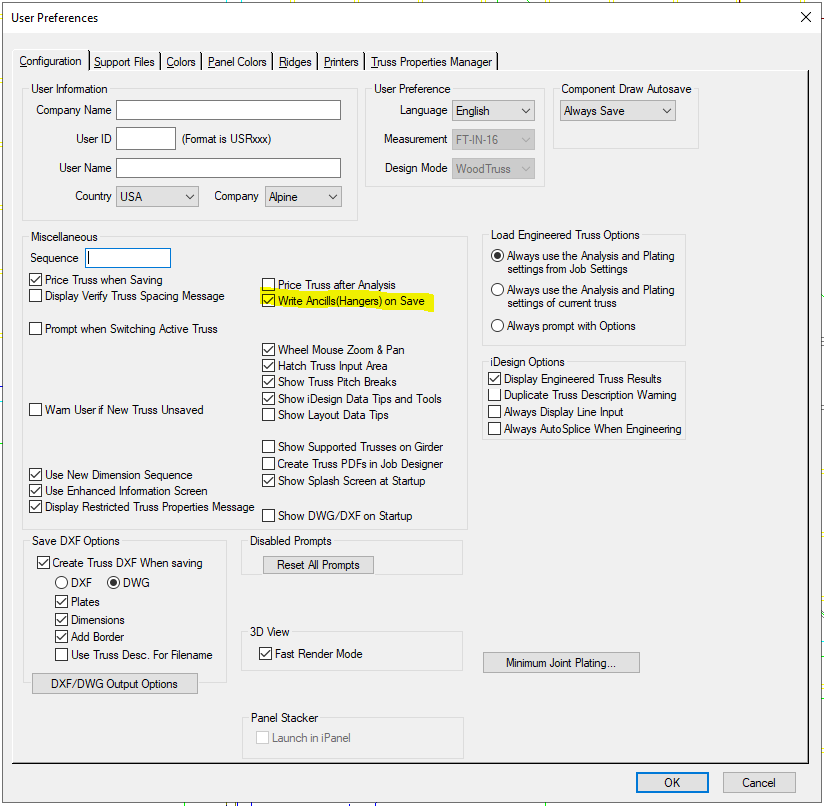Select the Truss Properties Manager tab
824x806 pixels.
[431, 61]
